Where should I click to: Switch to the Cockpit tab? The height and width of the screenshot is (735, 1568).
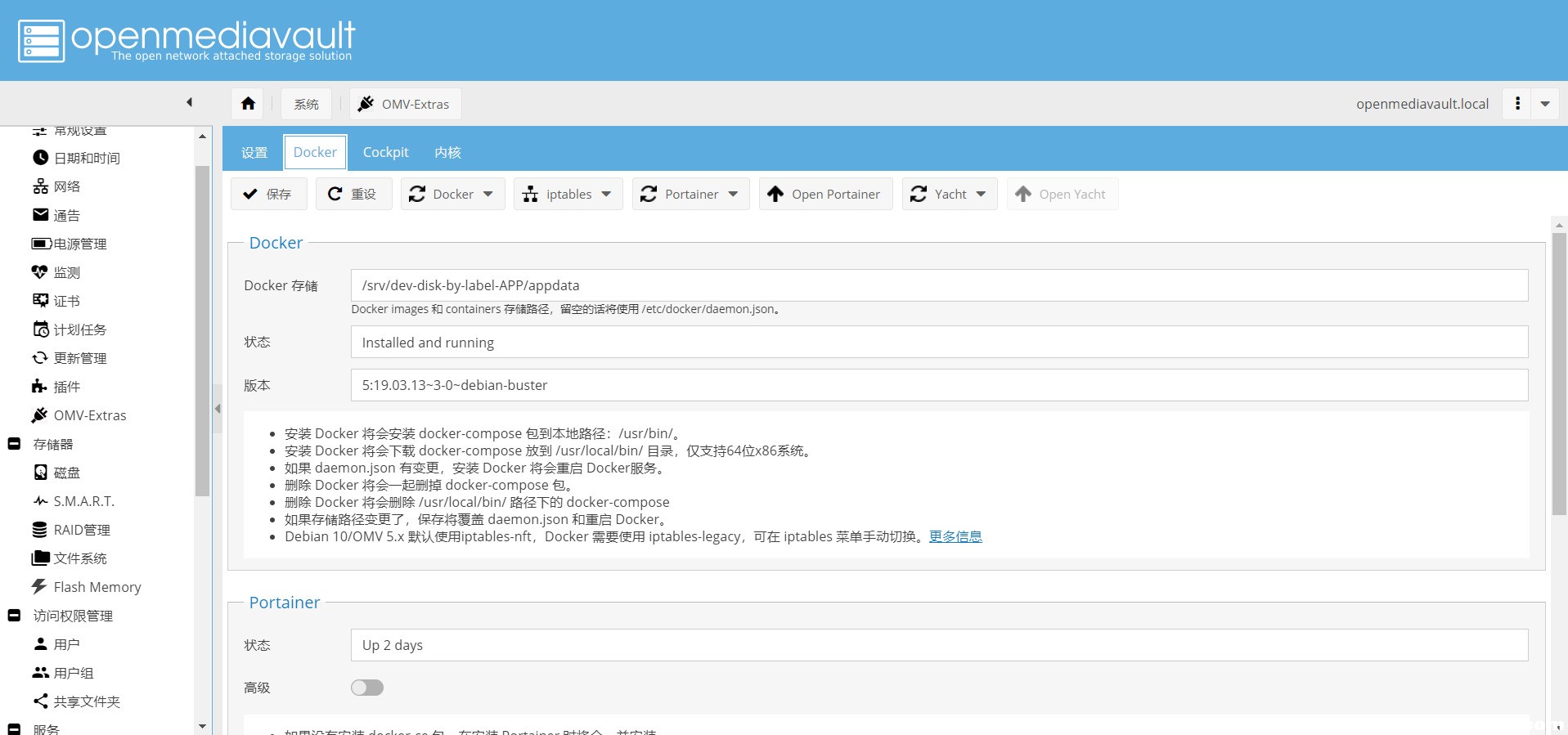(385, 153)
